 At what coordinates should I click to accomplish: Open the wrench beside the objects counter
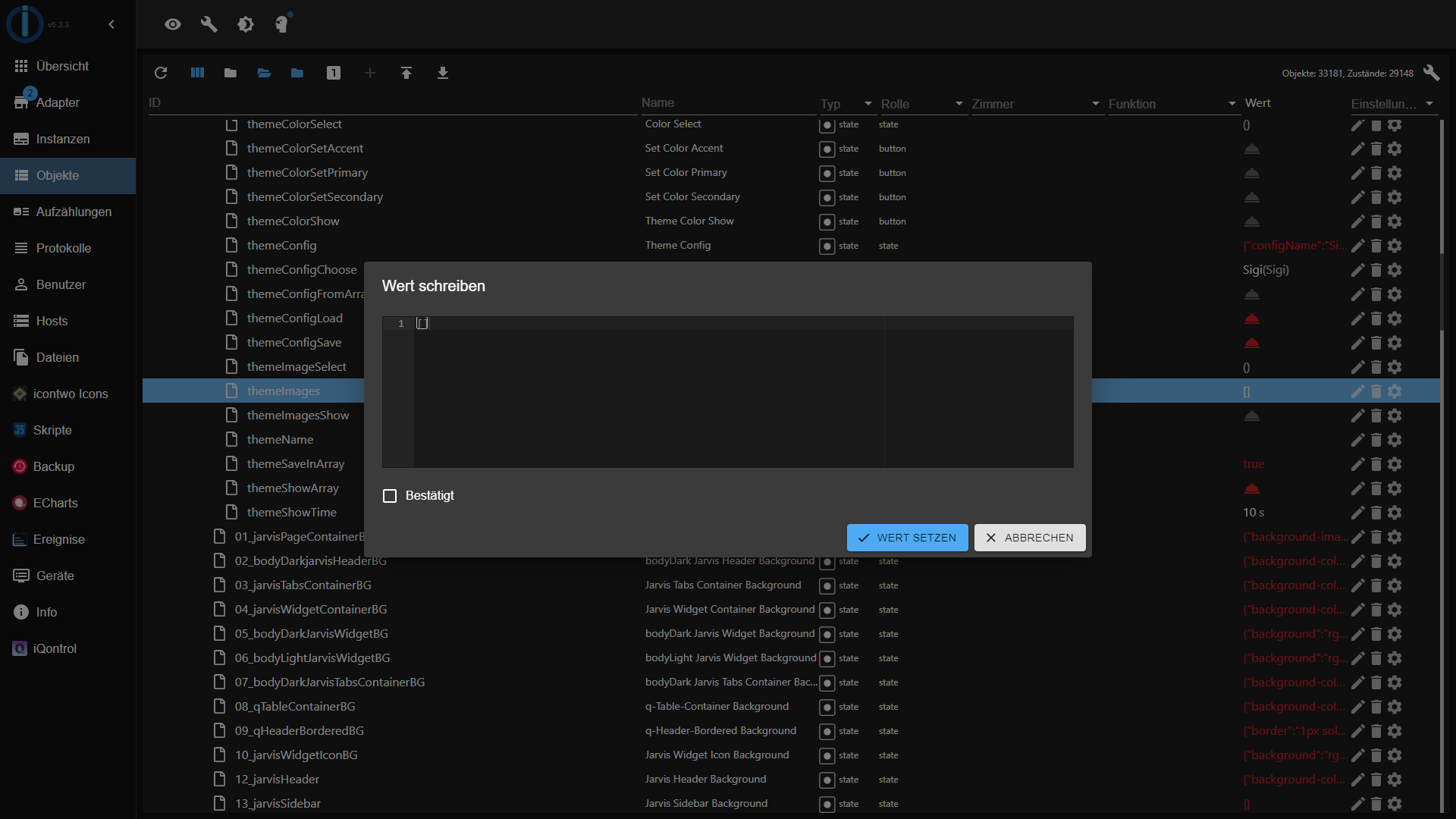1431,73
